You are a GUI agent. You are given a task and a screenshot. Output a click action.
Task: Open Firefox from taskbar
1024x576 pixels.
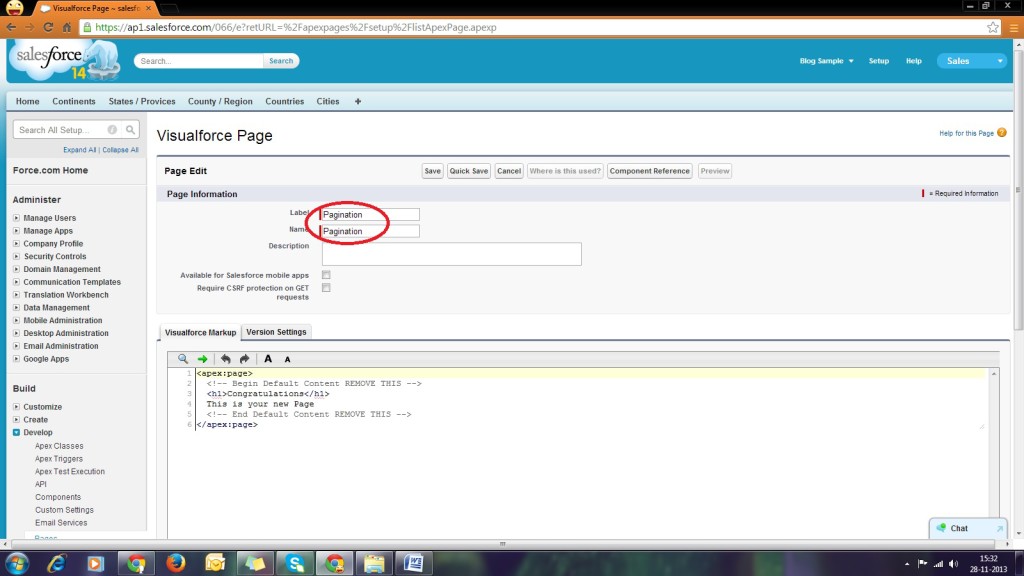175,563
